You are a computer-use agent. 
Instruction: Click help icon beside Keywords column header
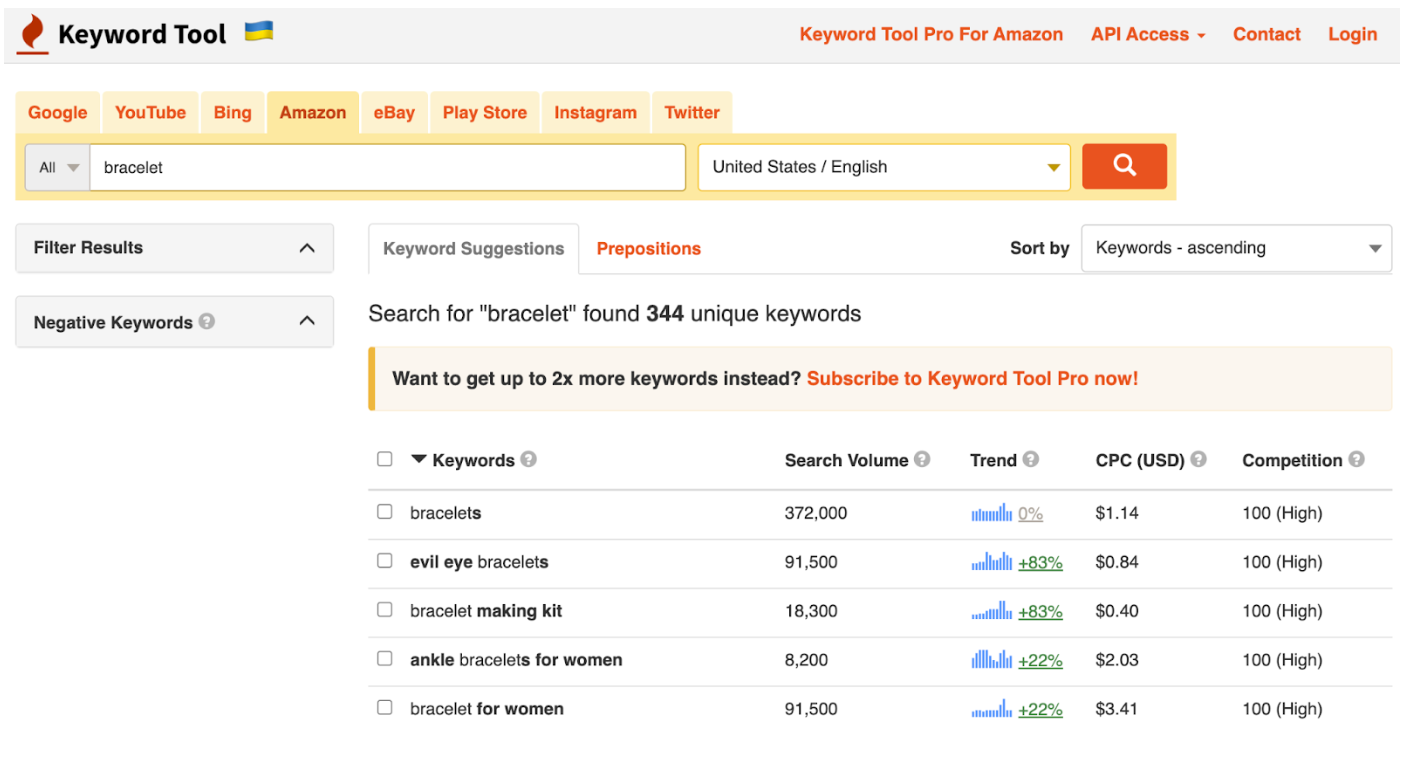[528, 459]
